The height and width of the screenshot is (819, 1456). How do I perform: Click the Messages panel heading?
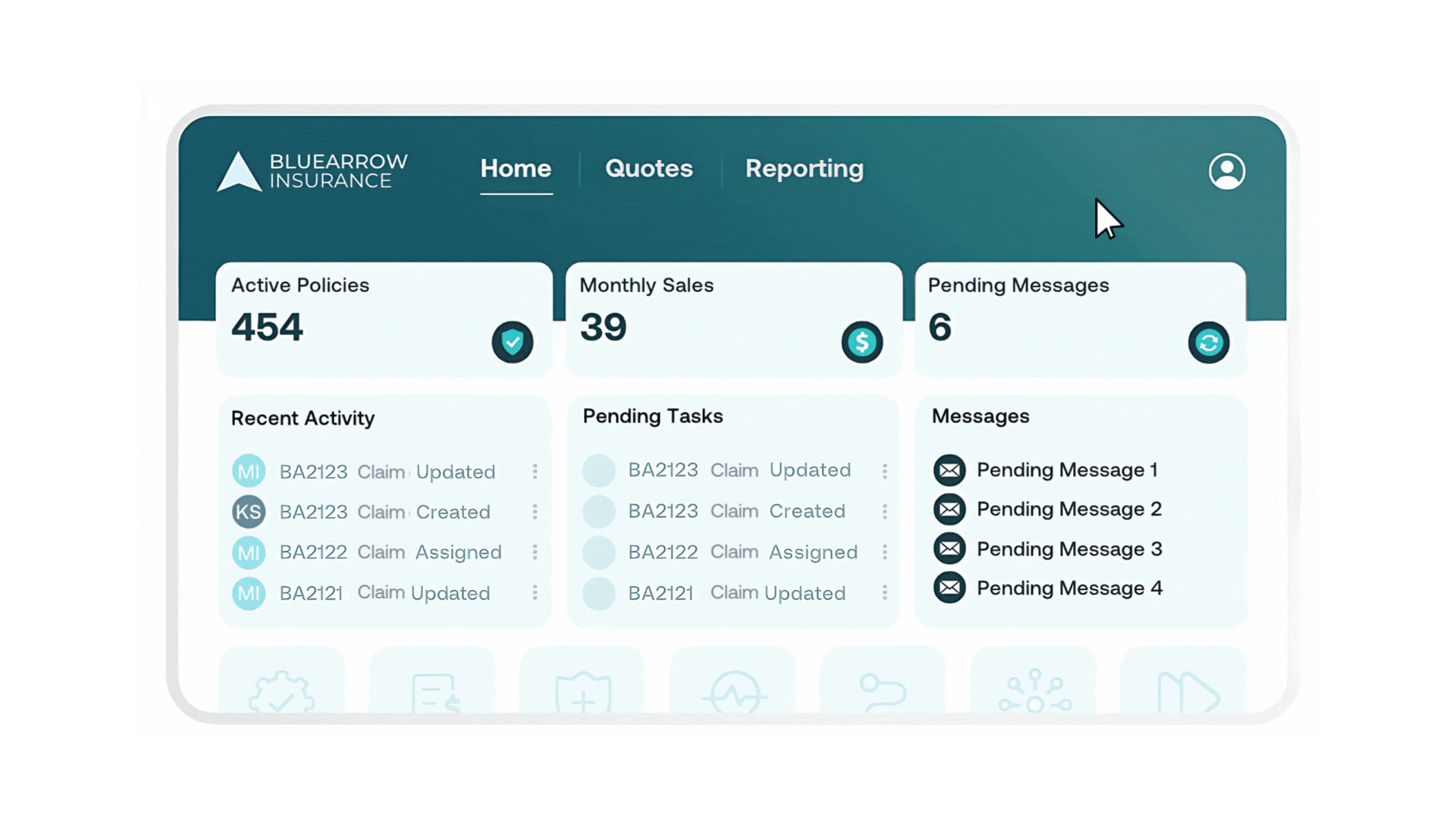point(981,416)
